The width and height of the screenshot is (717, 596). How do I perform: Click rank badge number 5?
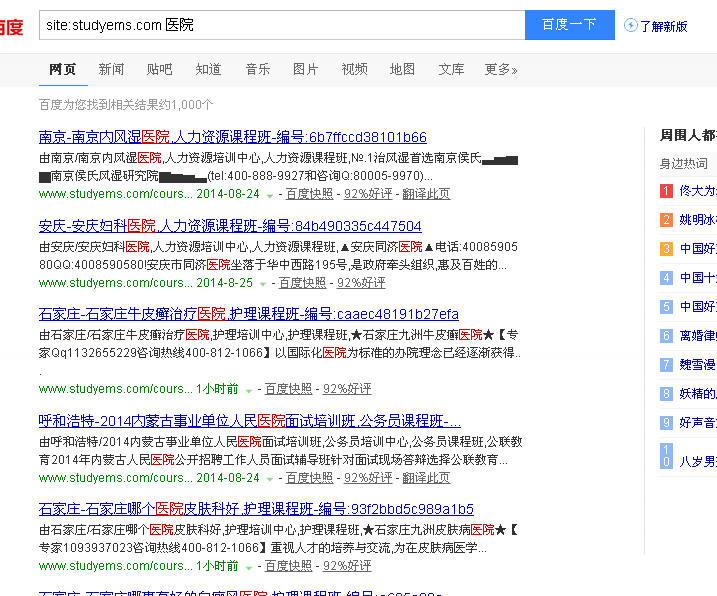[666, 306]
